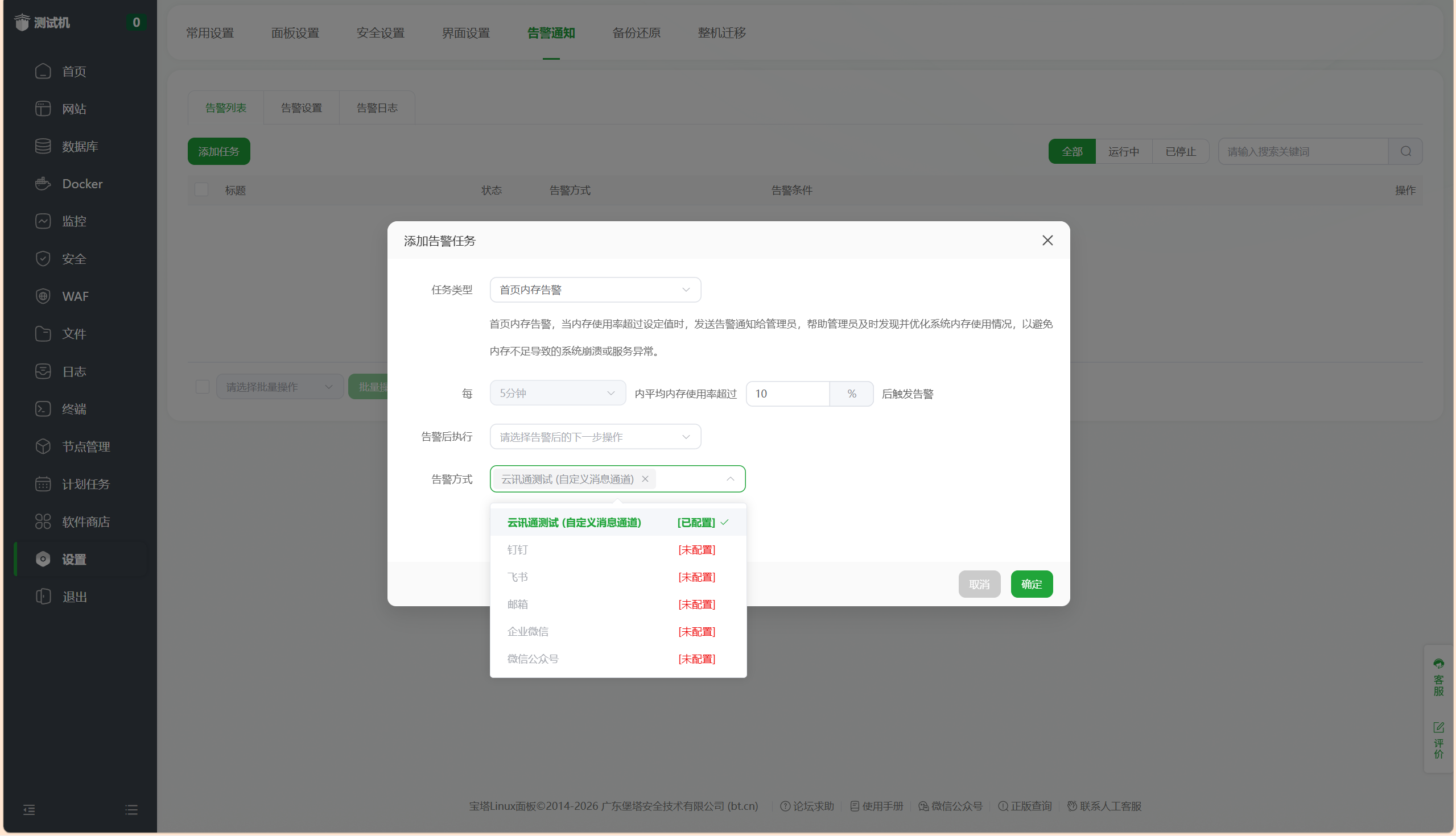This screenshot has height=836, width=1456.
Task: Switch to 备份还原 tab
Action: (636, 33)
